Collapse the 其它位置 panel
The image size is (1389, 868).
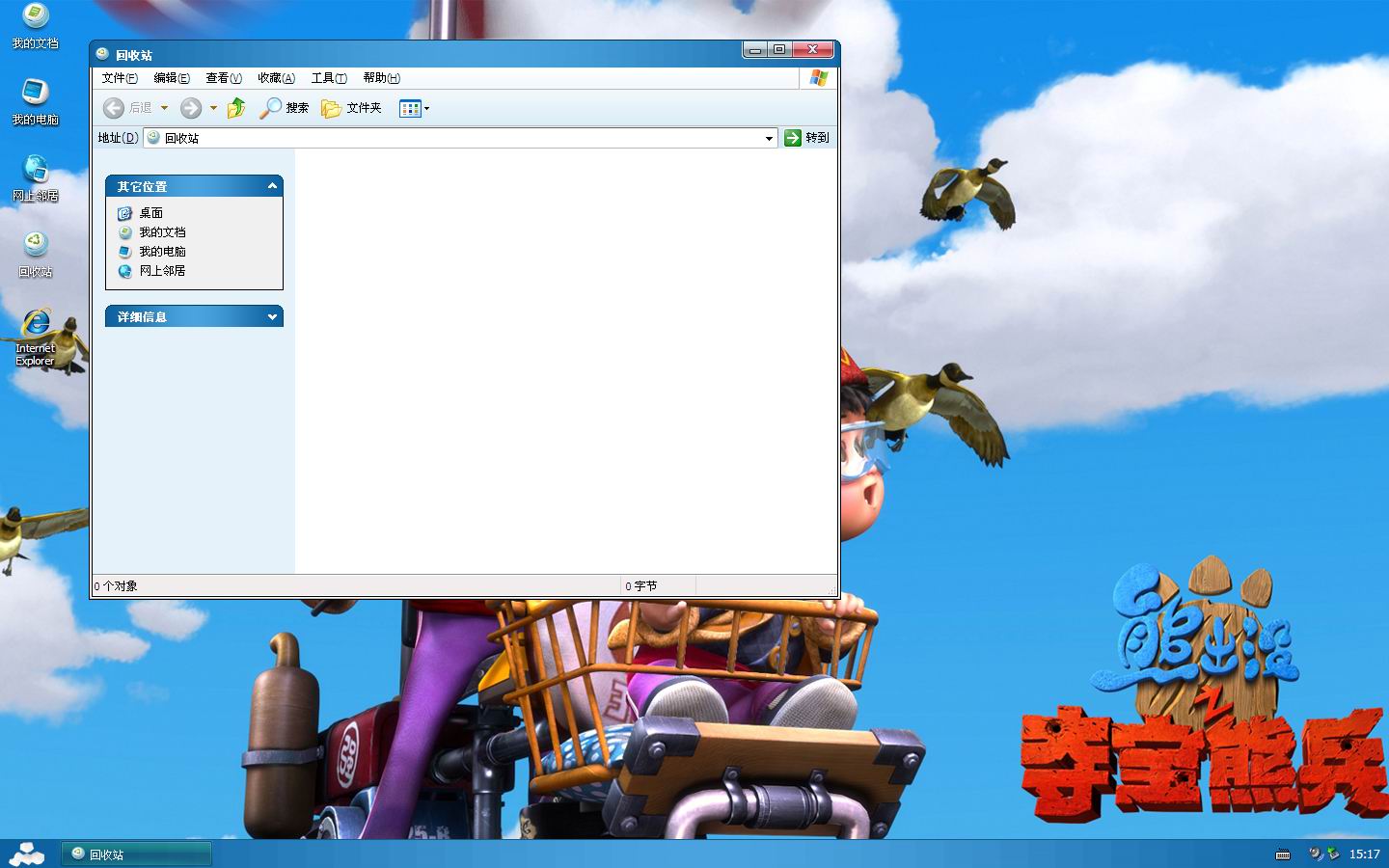[x=272, y=186]
